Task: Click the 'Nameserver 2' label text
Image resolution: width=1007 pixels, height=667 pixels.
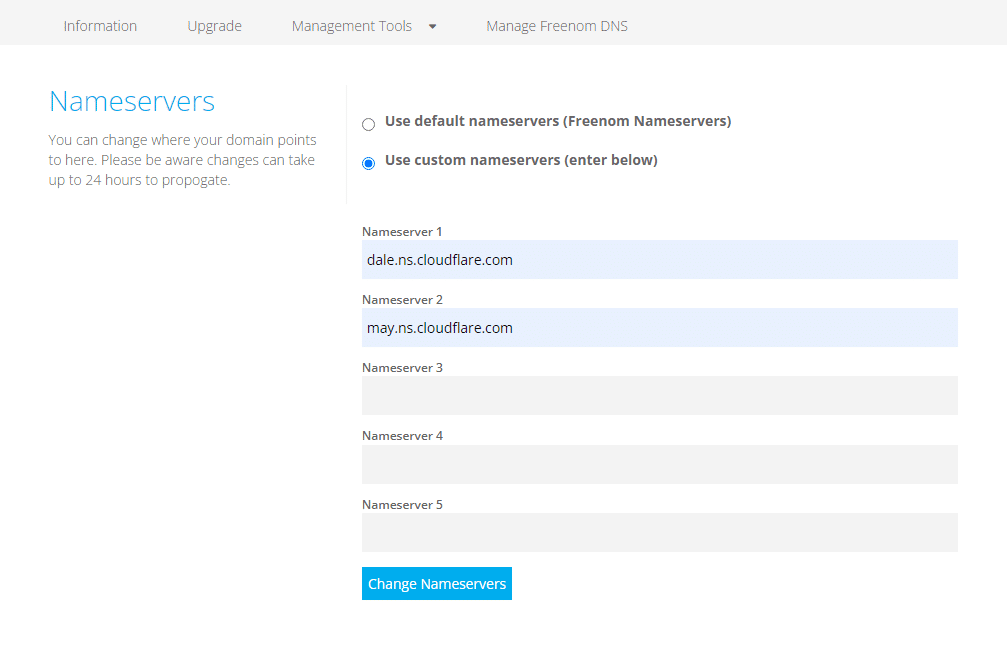Action: click(402, 300)
